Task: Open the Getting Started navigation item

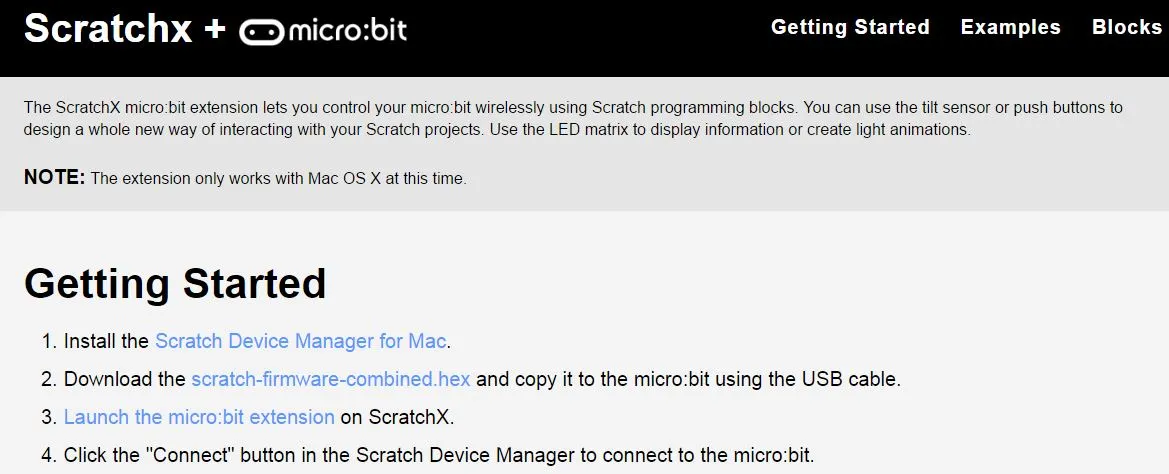Action: point(850,27)
